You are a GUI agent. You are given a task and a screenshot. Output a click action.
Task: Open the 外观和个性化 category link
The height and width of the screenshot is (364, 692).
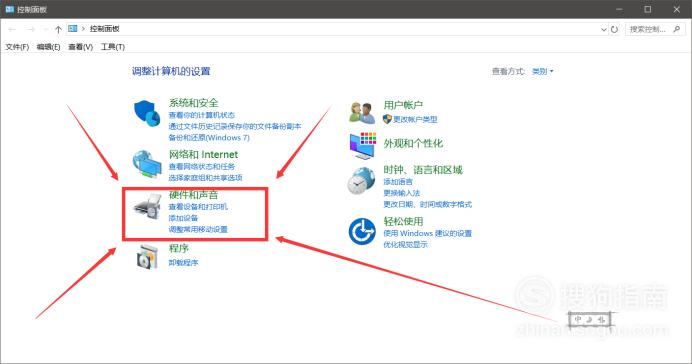[413, 143]
